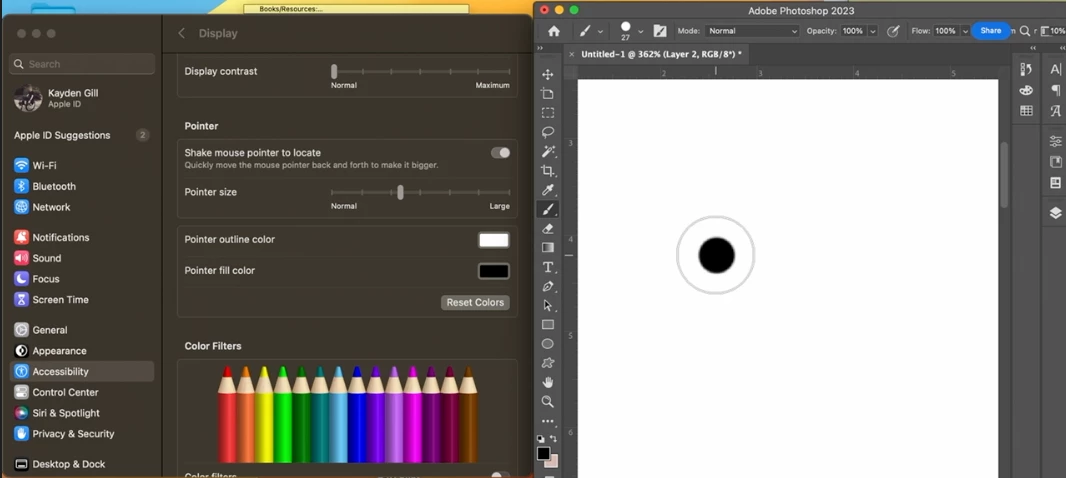
Task: Select the Zoom tool in toolbar
Action: point(547,402)
